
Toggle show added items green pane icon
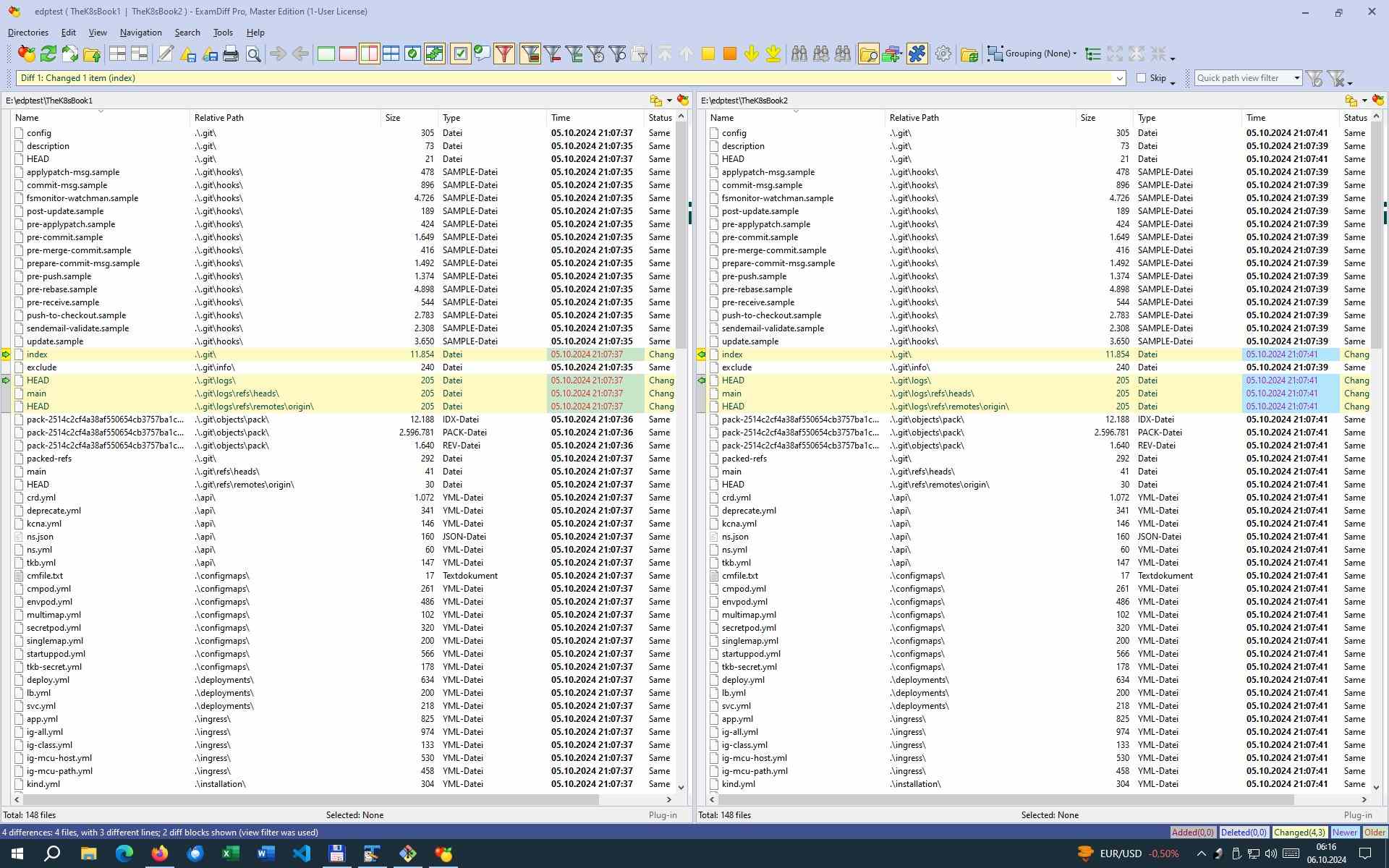(x=326, y=54)
